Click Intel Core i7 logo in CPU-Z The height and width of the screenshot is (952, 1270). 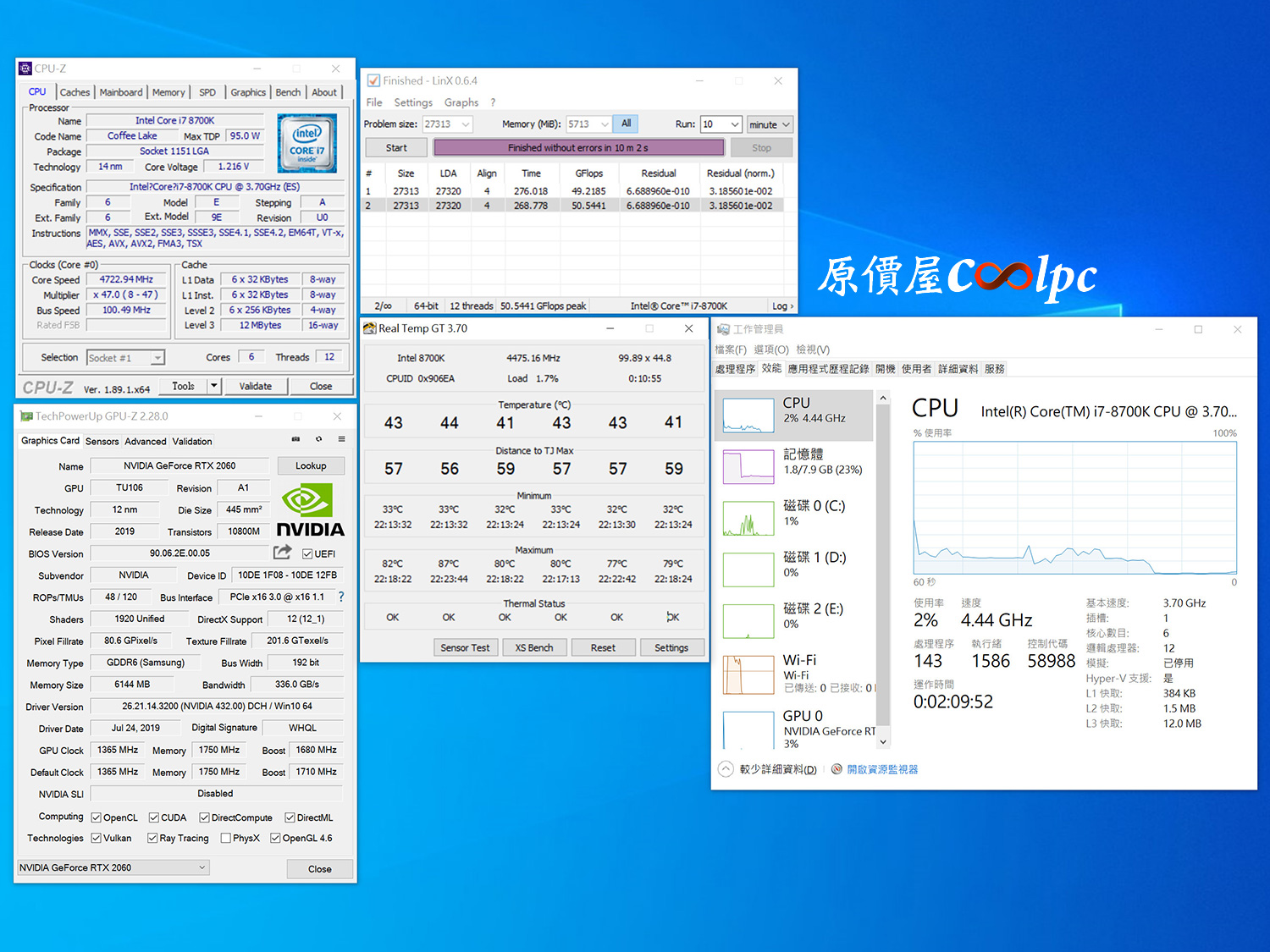pos(307,143)
